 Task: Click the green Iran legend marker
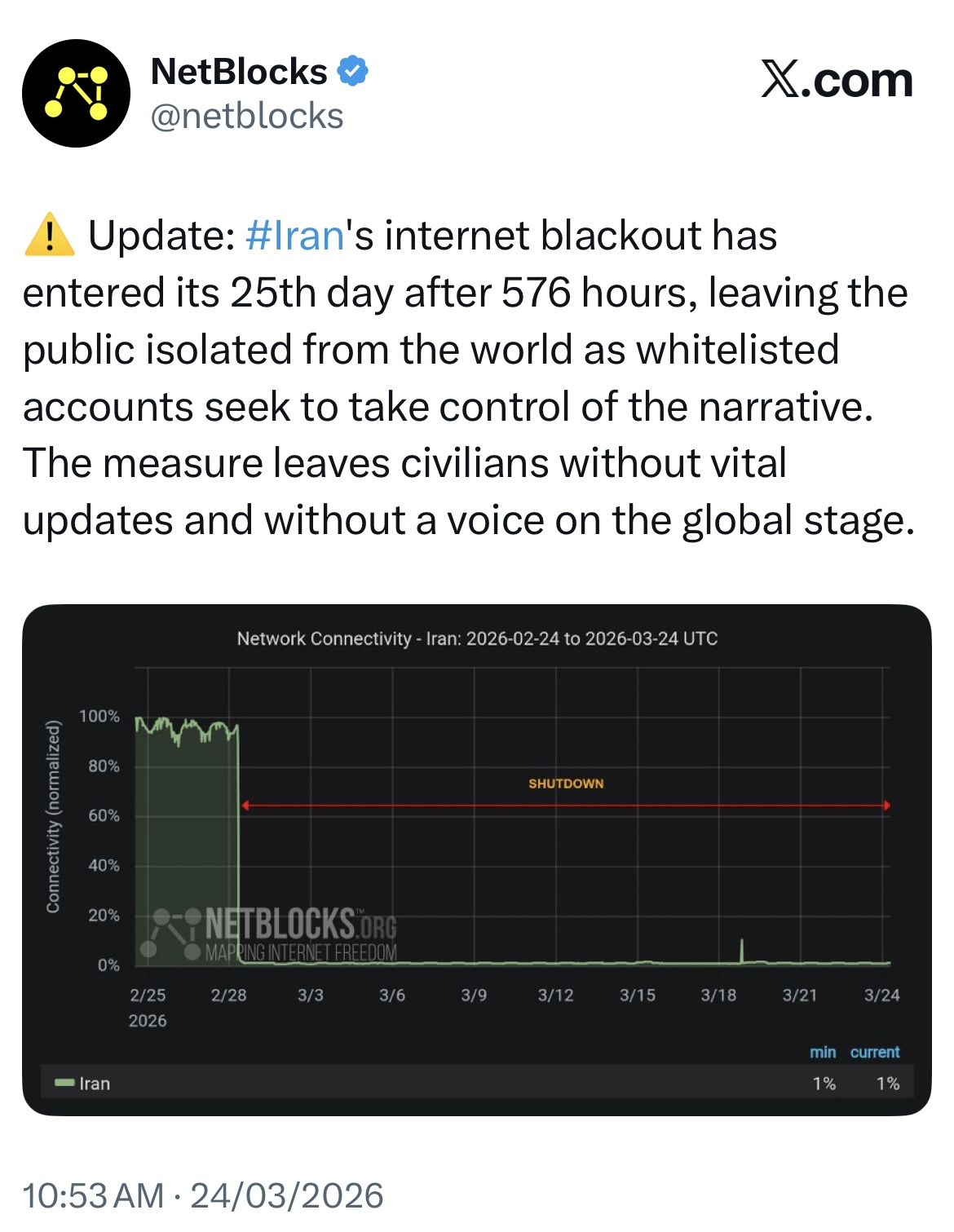pyautogui.click(x=64, y=1083)
